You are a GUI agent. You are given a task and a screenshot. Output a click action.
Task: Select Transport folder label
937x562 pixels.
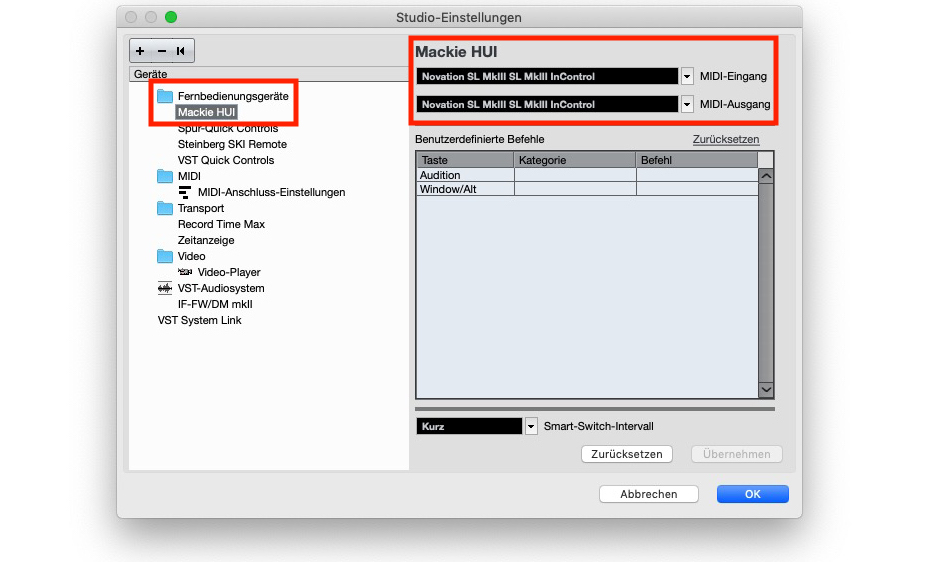201,208
